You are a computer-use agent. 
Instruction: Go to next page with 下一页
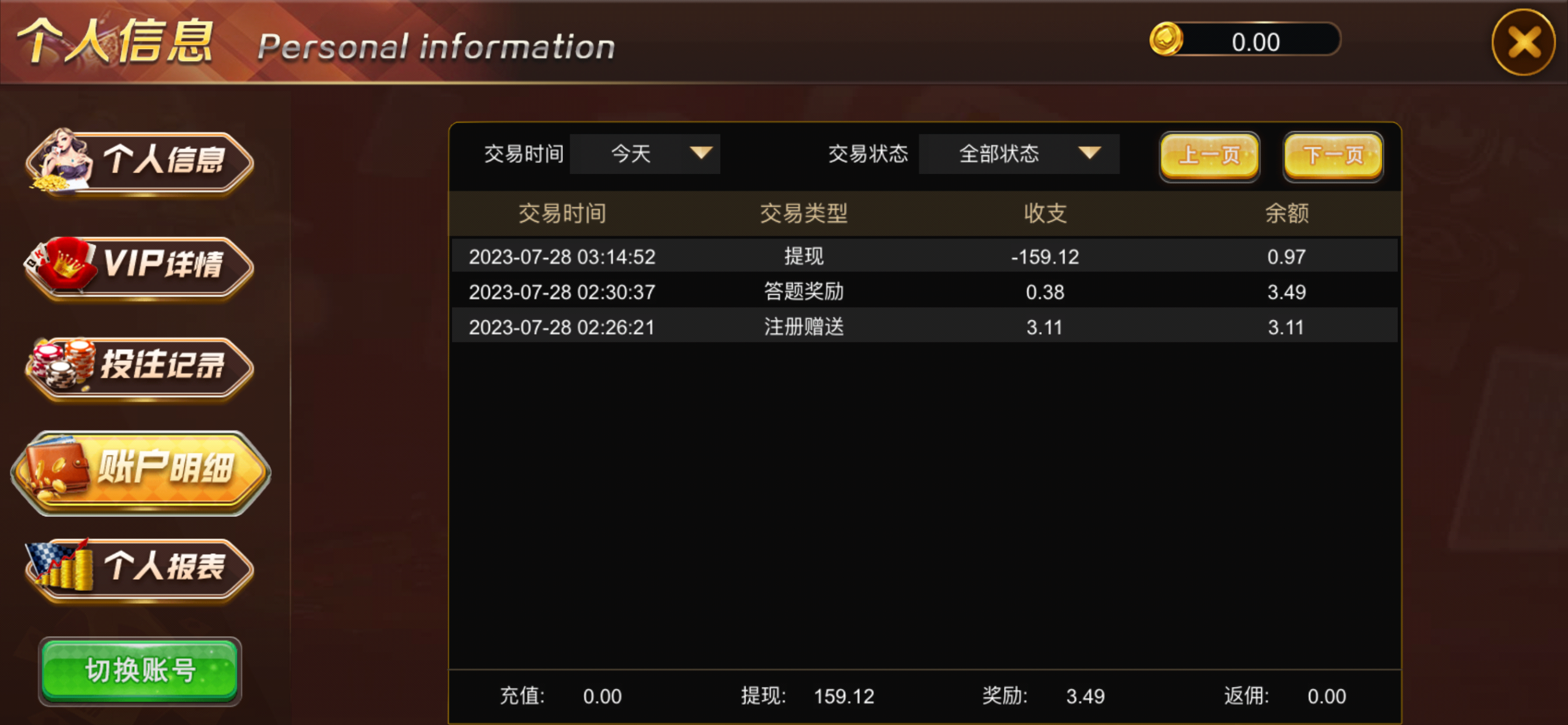point(1333,156)
